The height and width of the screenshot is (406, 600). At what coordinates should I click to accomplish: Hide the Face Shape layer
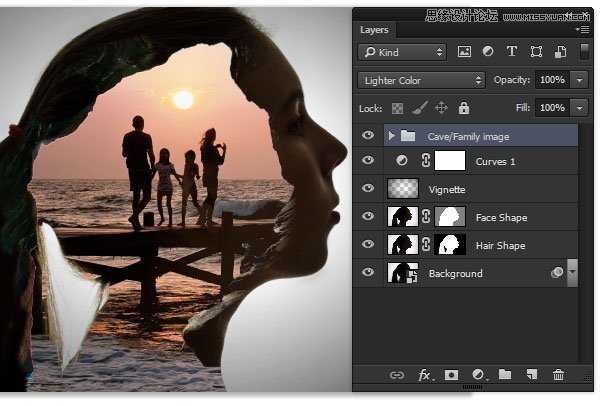pyautogui.click(x=368, y=216)
